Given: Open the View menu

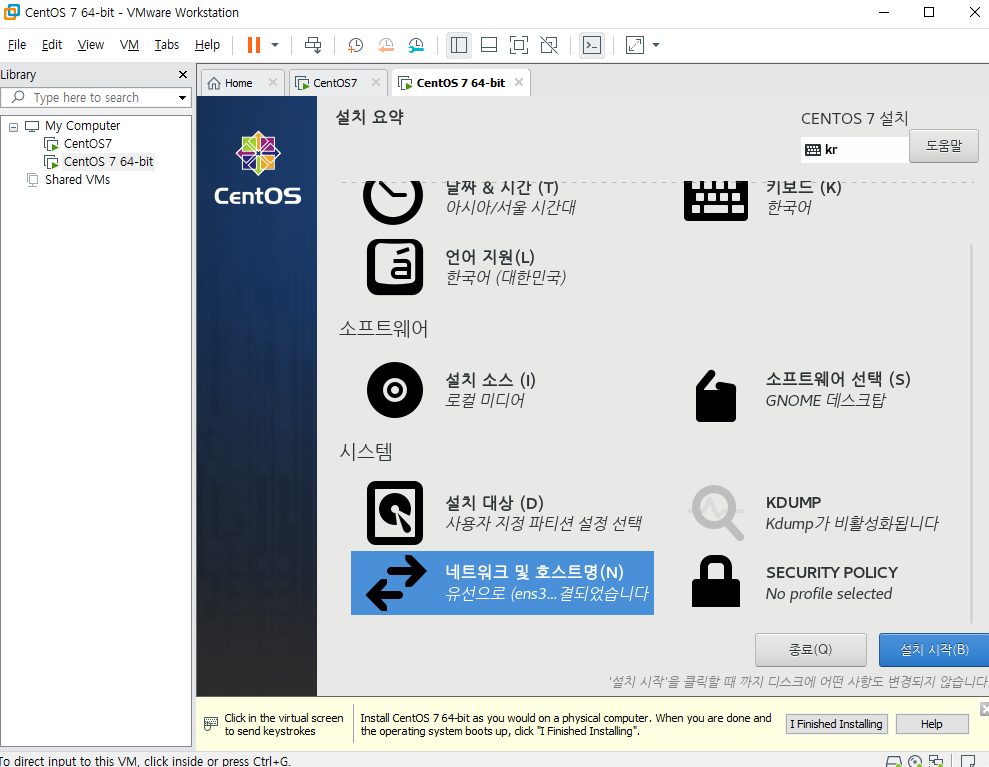Looking at the screenshot, I should 91,45.
